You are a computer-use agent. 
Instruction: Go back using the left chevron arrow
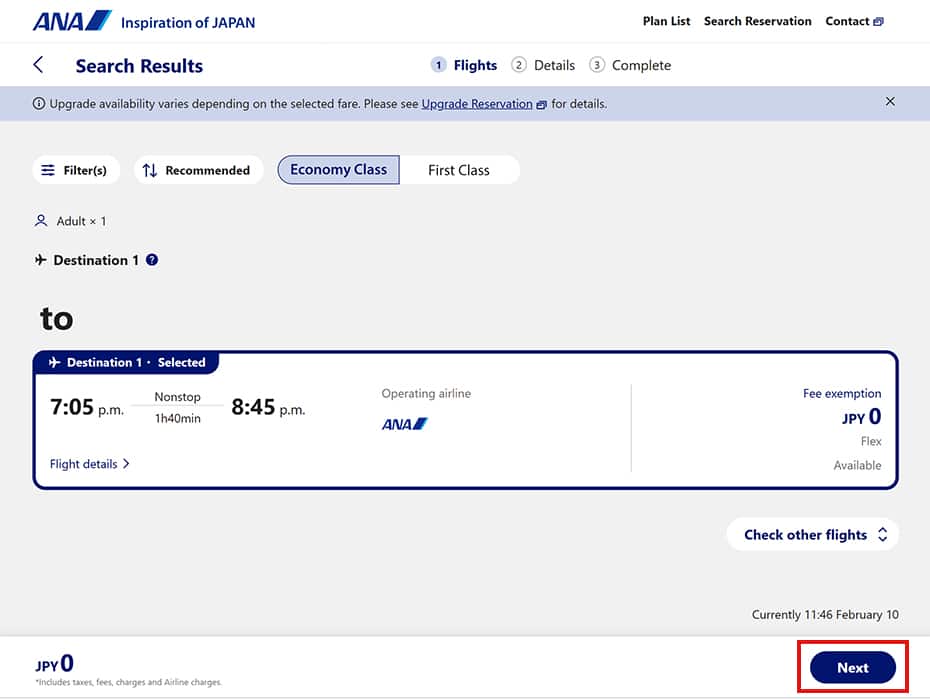tap(39, 65)
